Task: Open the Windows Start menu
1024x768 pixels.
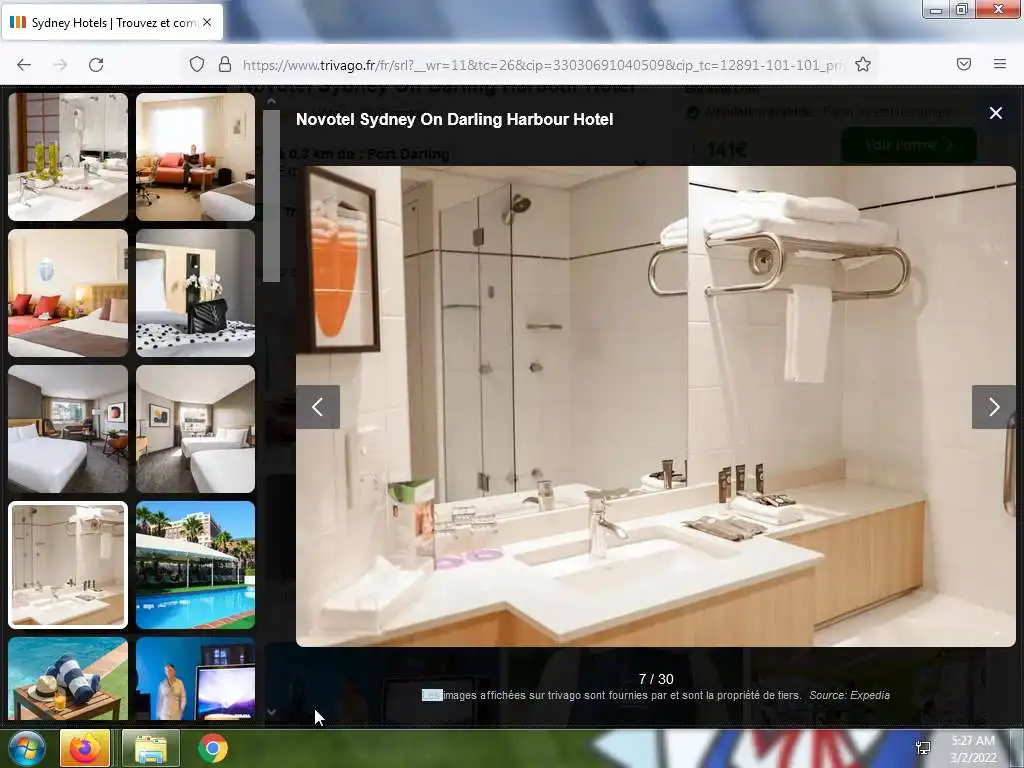Action: coord(27,748)
